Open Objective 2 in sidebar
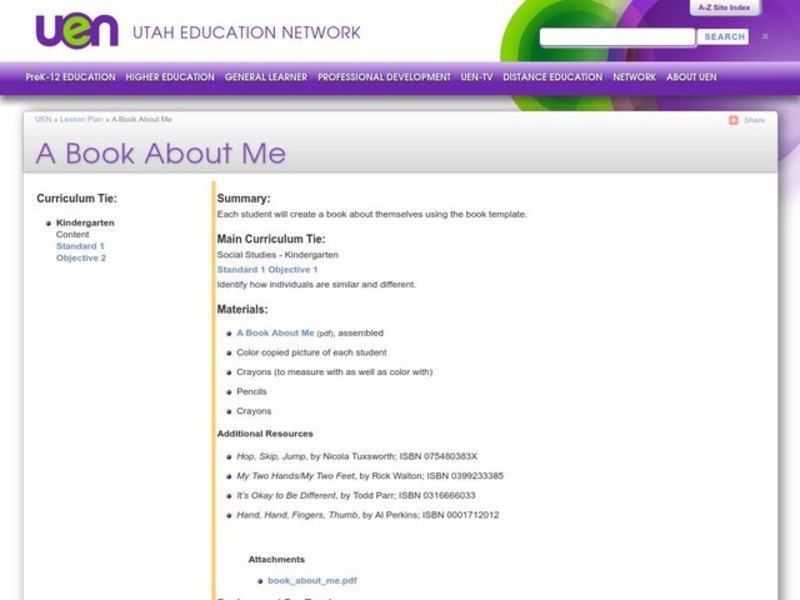Image resolution: width=800 pixels, height=600 pixels. [x=81, y=258]
